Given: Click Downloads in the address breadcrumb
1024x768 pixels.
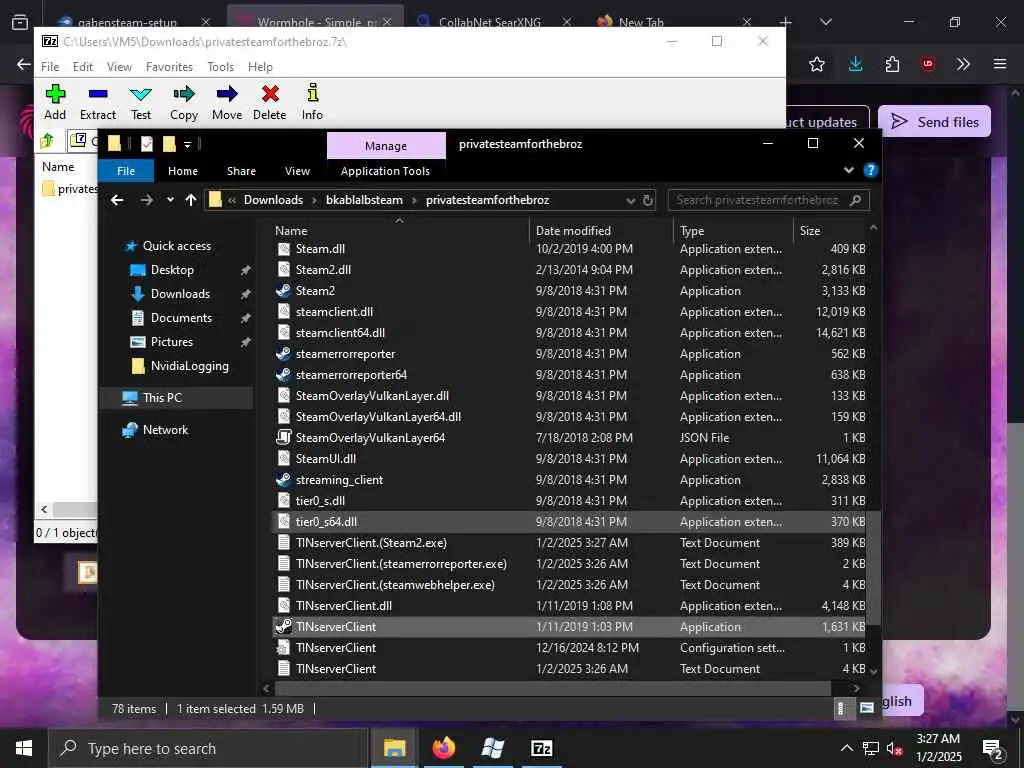Looking at the screenshot, I should tap(273, 200).
